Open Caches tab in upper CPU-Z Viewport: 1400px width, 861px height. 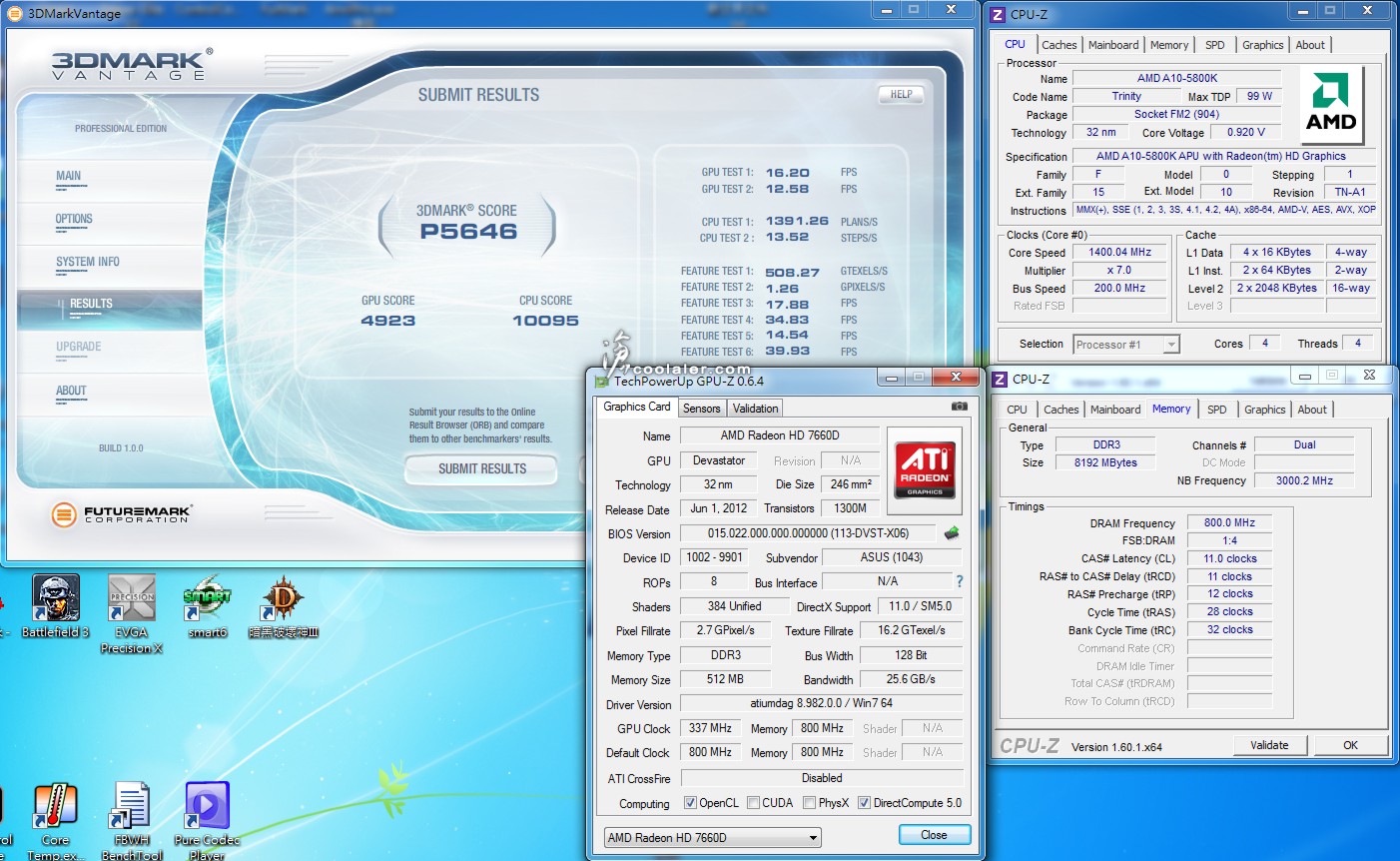point(1058,45)
